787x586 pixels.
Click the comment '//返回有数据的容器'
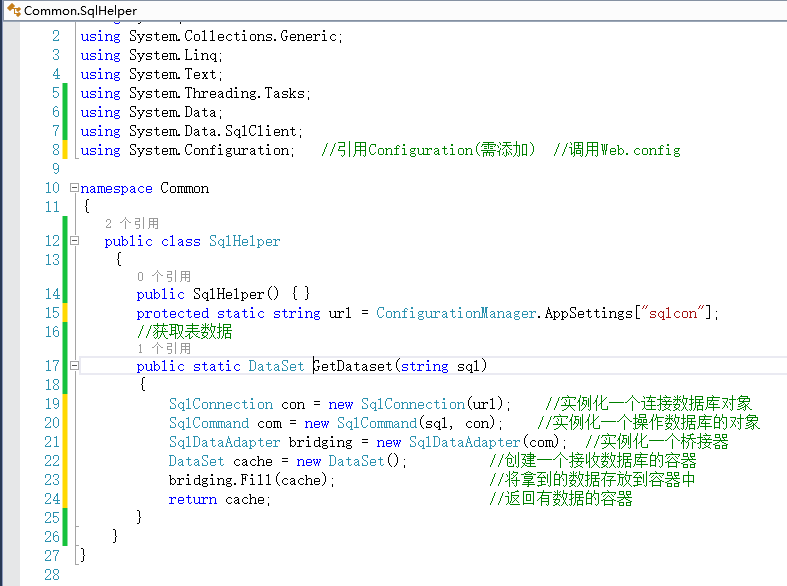(561, 499)
